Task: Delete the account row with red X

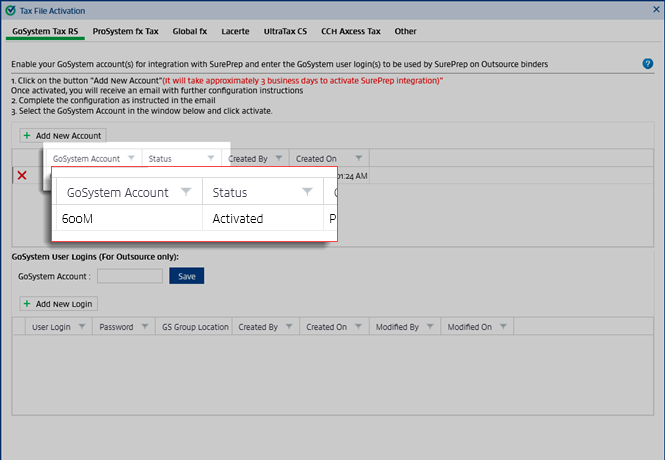Action: (x=22, y=176)
